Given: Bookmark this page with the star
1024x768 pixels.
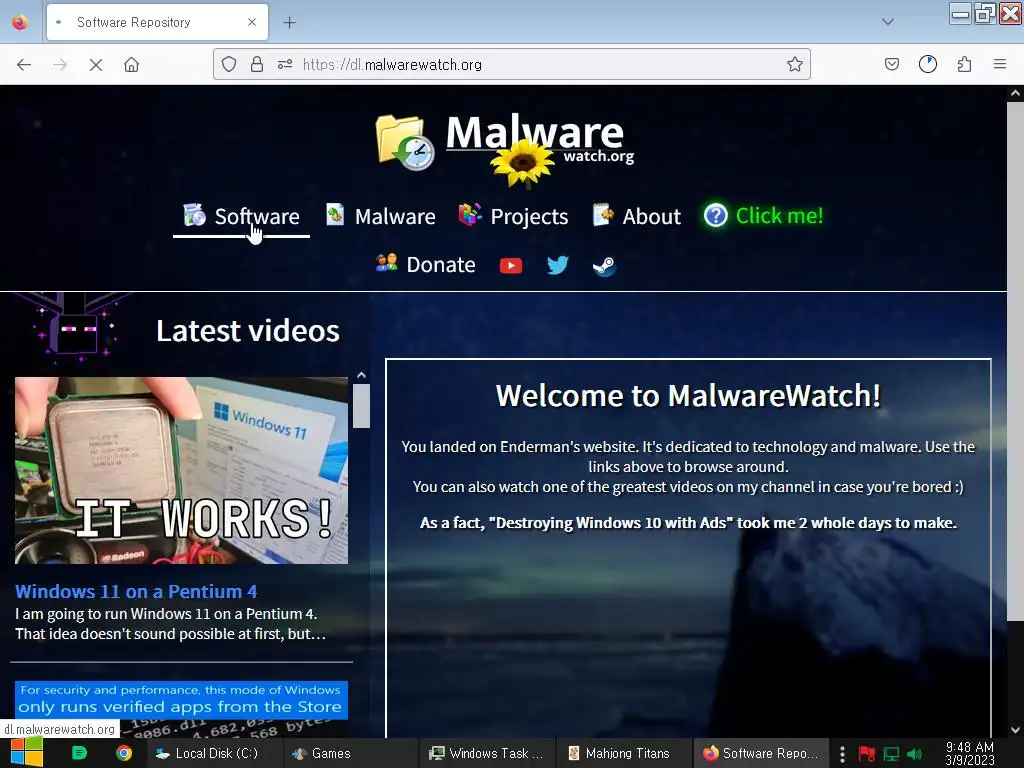Looking at the screenshot, I should coord(795,64).
